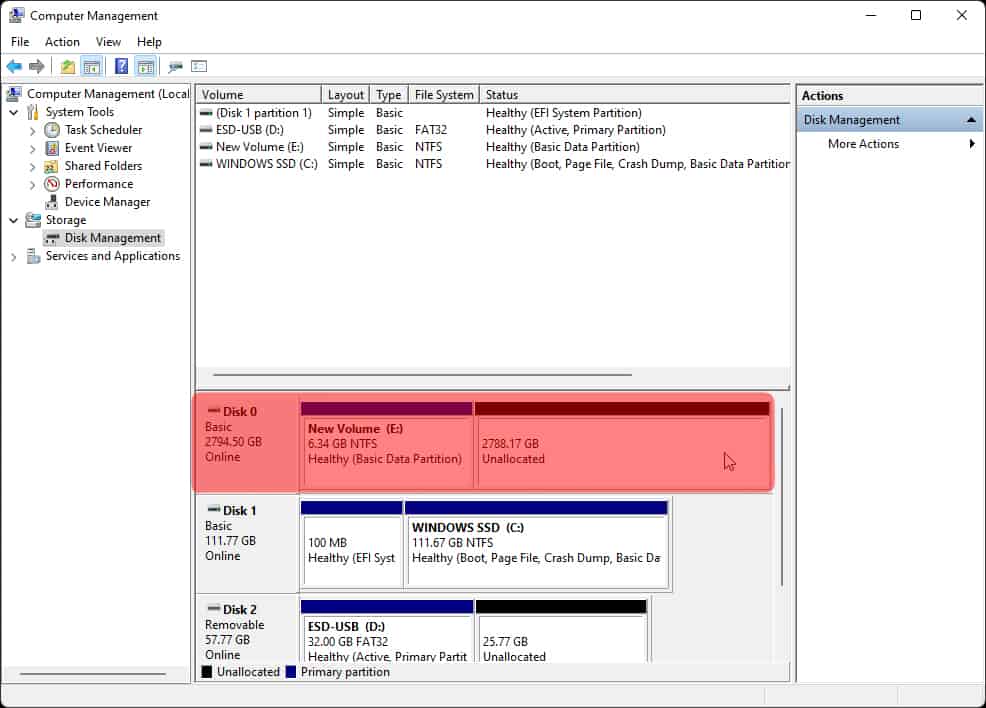Image resolution: width=986 pixels, height=708 pixels.
Task: Click the disk icon next to Disk 1
Action: [x=214, y=509]
